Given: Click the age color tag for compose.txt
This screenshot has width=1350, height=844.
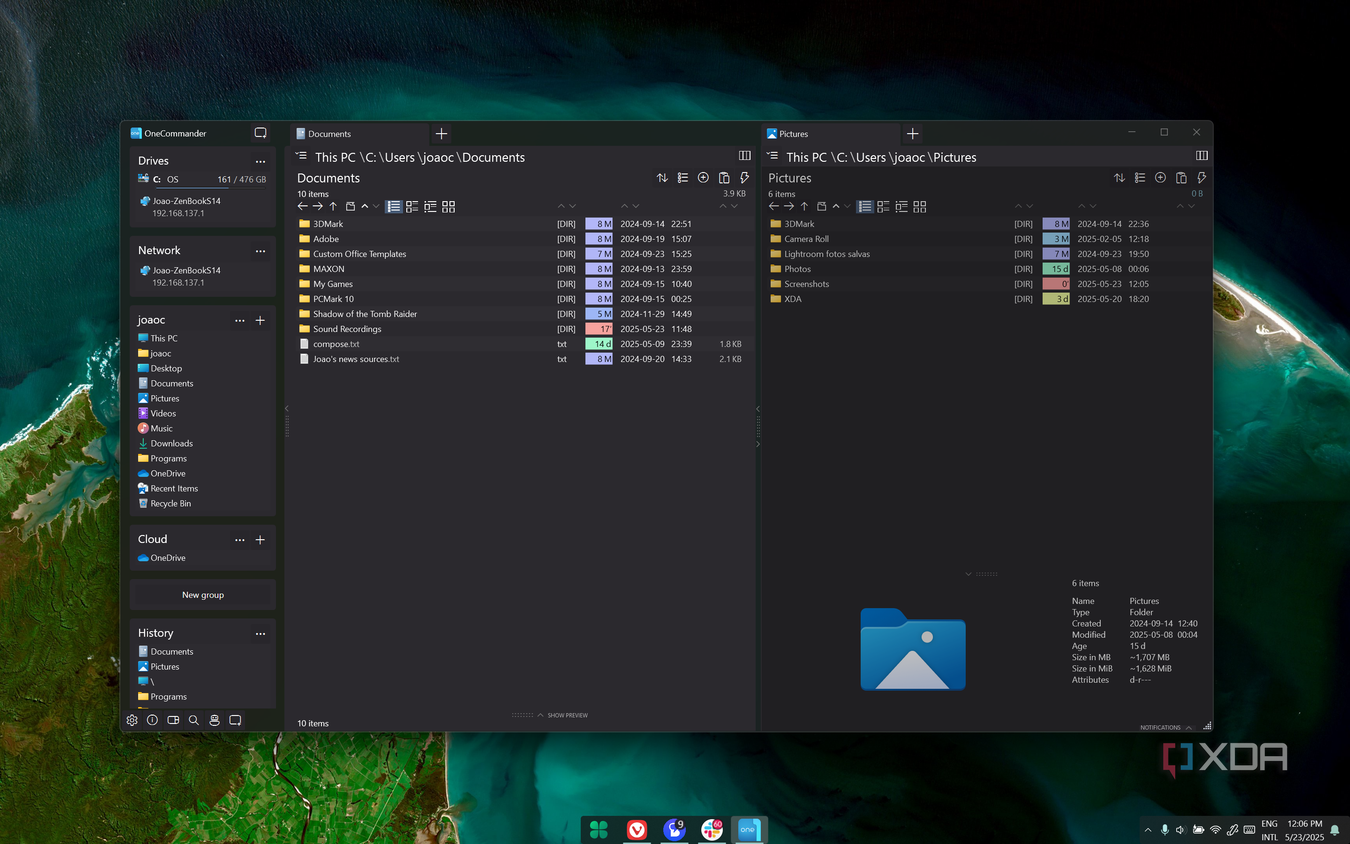Looking at the screenshot, I should 599,344.
